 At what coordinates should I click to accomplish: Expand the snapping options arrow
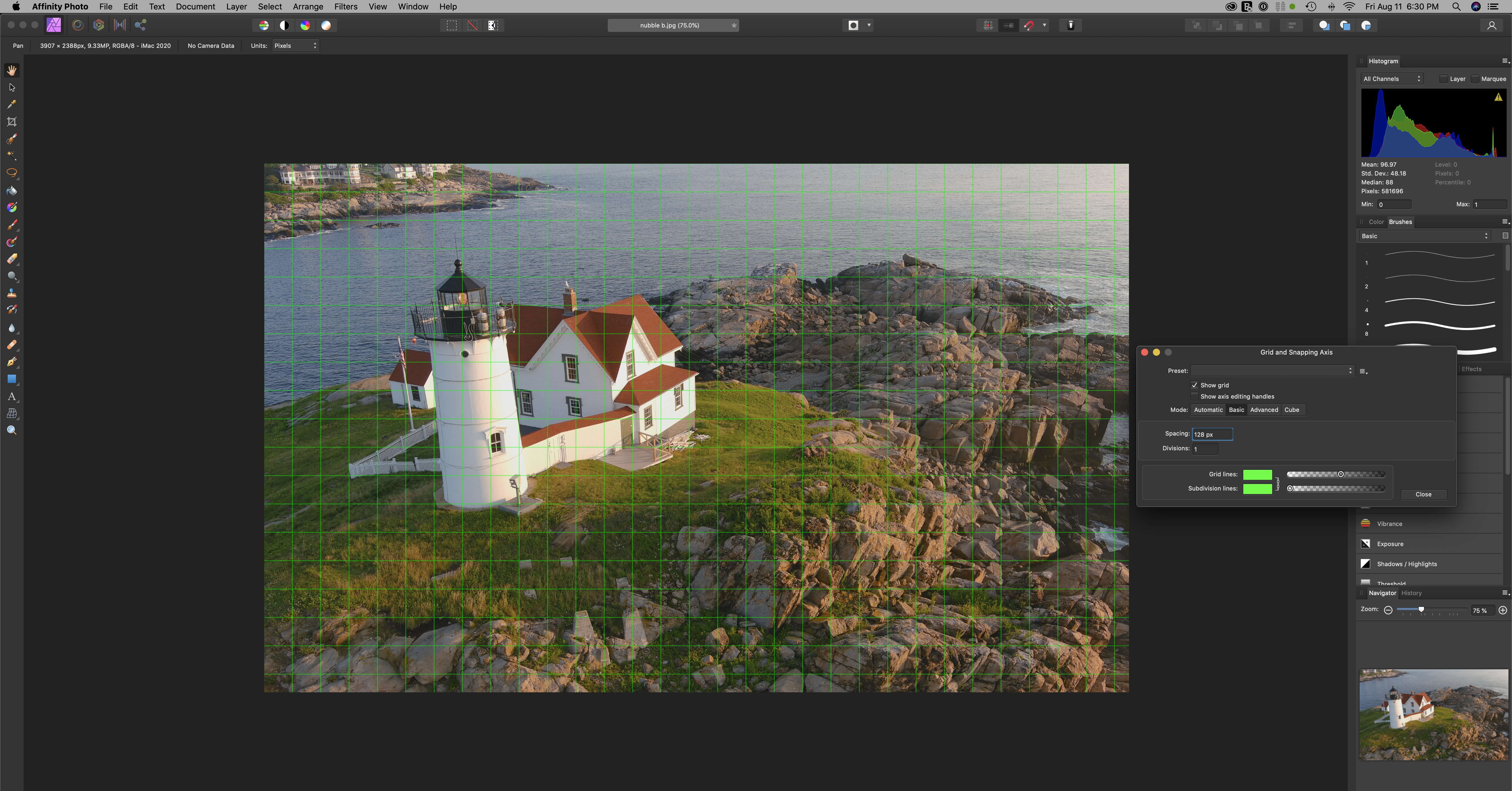(1044, 25)
